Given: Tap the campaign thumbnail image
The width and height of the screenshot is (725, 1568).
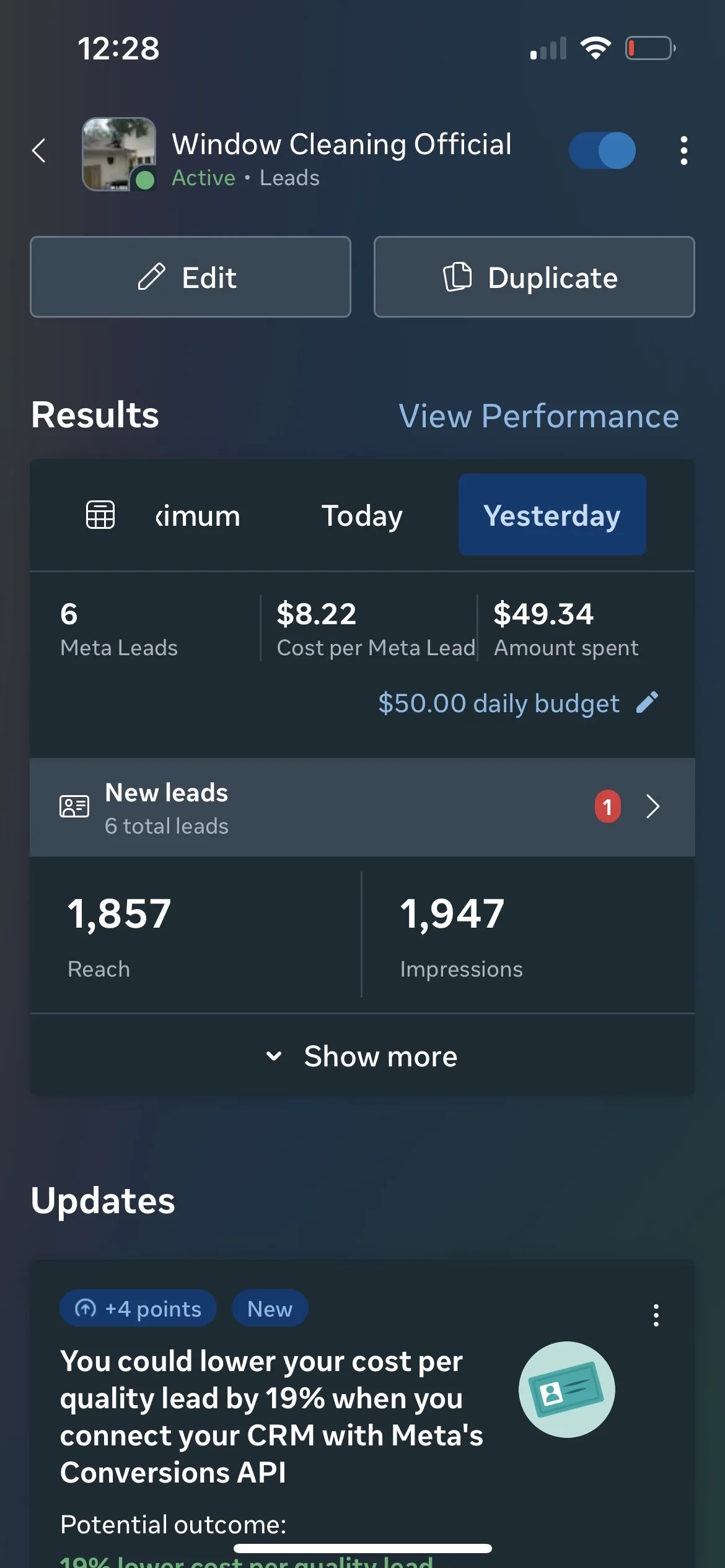Looking at the screenshot, I should pos(119,154).
